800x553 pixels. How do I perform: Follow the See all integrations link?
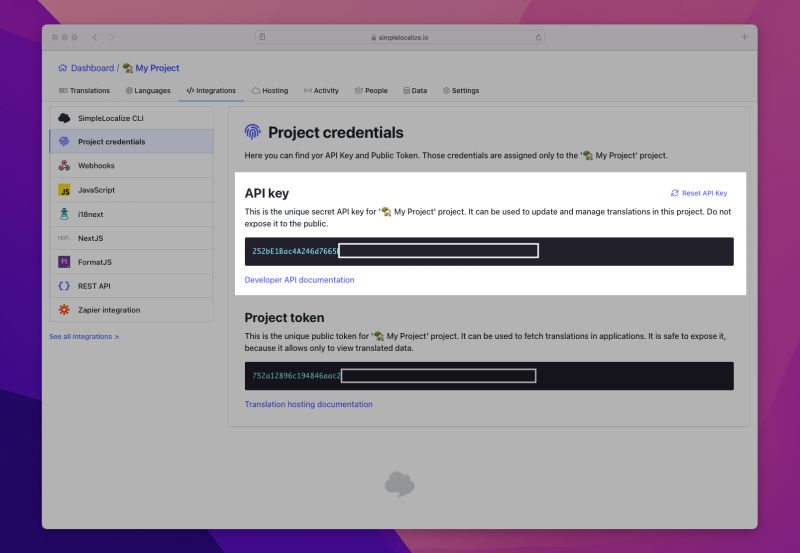tap(84, 337)
